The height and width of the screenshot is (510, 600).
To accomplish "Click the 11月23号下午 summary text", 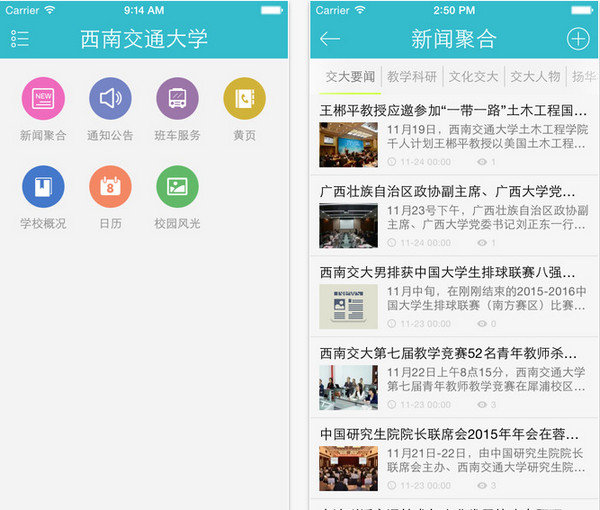I will click(487, 217).
